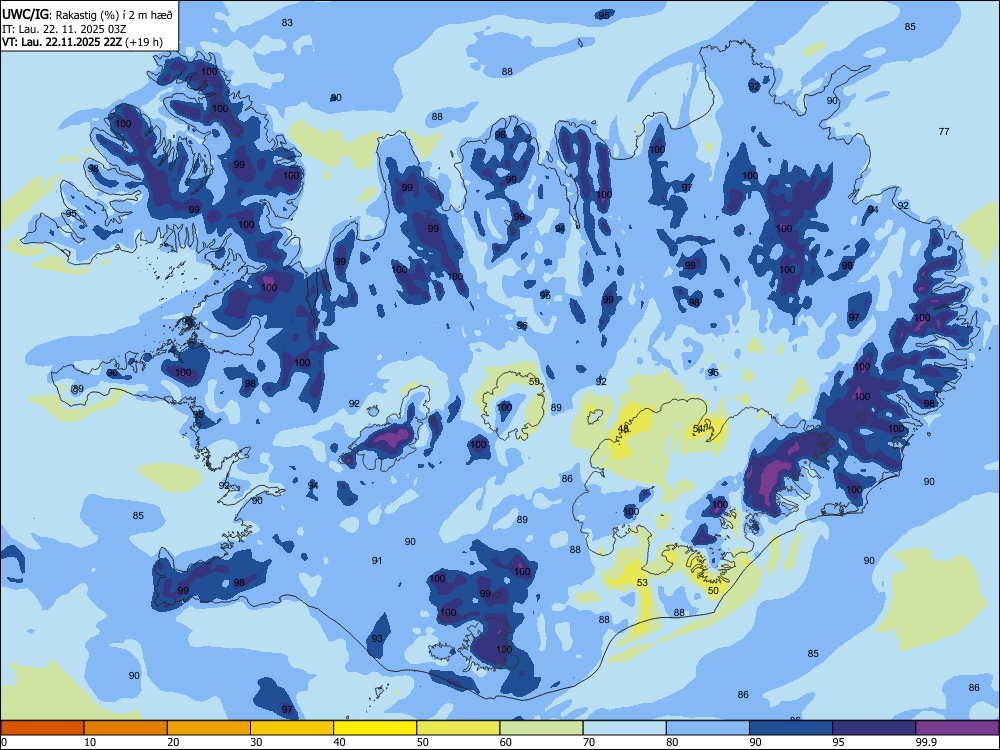The height and width of the screenshot is (750, 1000).
Task: Click the 40–50 bright yellow legend swatch
Action: pos(375,728)
